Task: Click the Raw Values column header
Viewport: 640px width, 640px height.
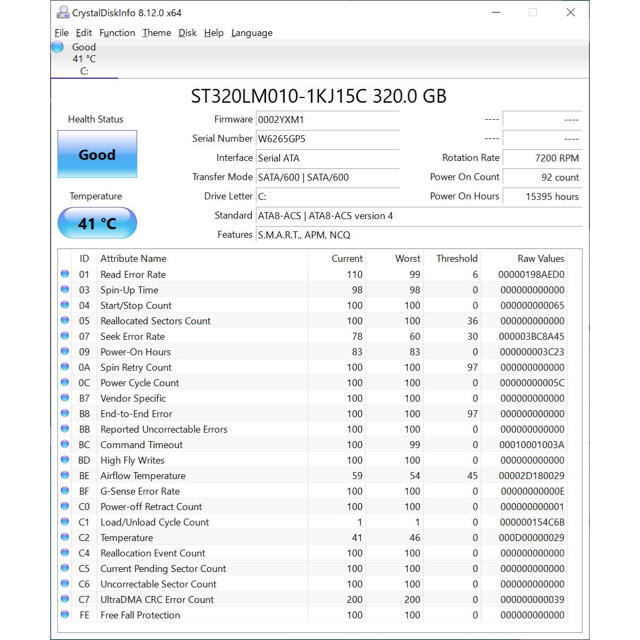Action: [x=541, y=259]
